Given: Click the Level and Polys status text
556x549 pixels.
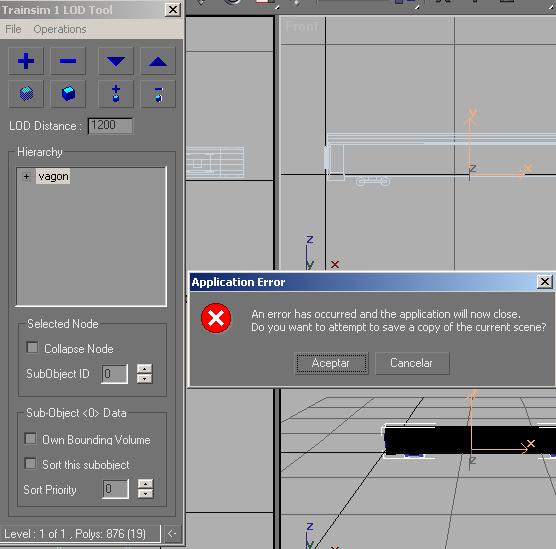Looking at the screenshot, I should pyautogui.click(x=75, y=534).
